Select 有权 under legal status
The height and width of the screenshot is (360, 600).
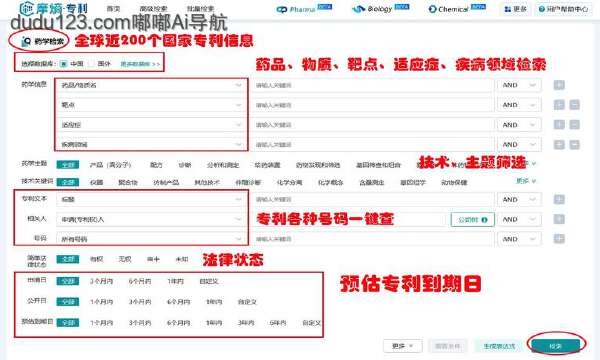click(x=96, y=259)
